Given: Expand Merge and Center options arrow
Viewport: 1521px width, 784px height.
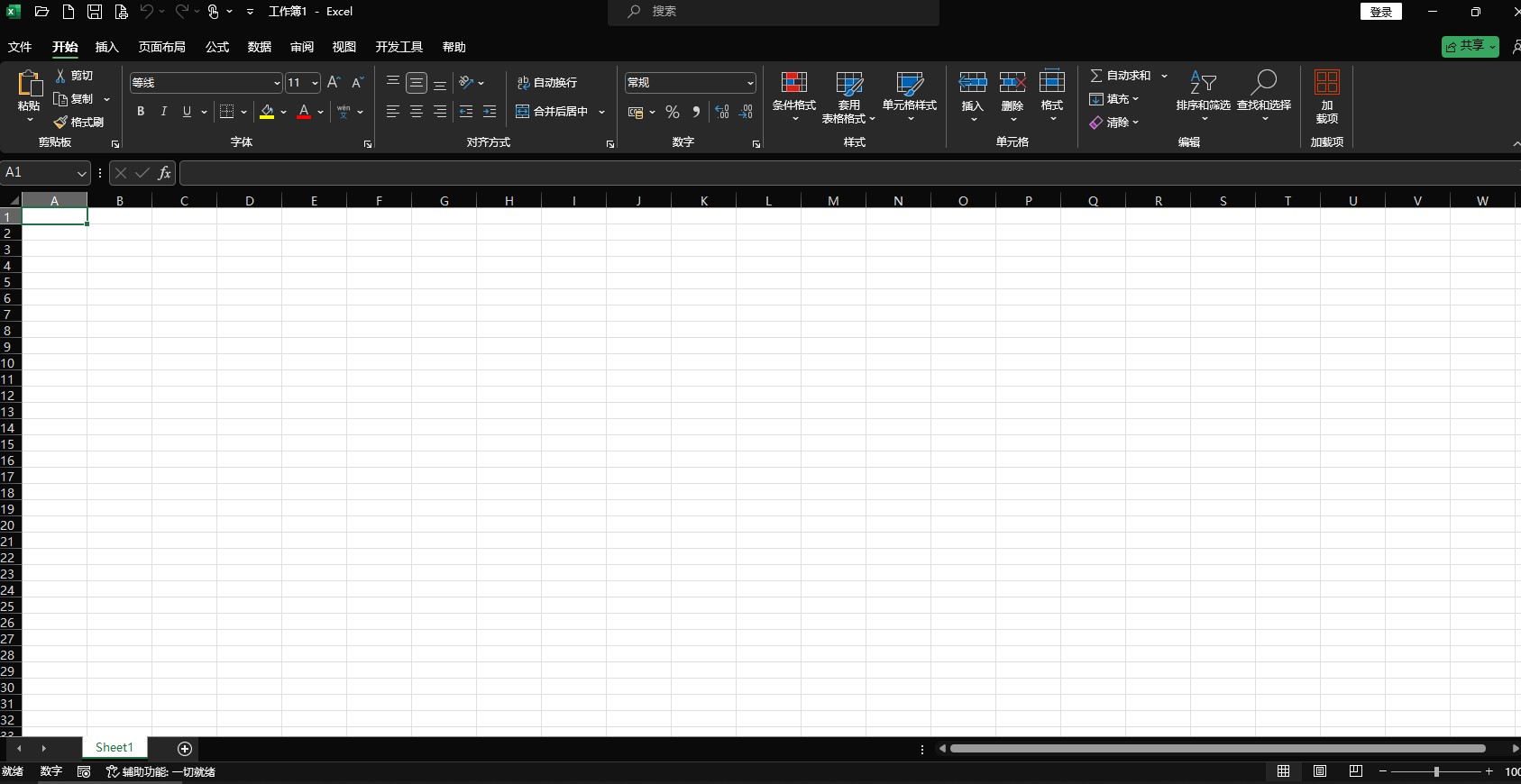Looking at the screenshot, I should click(601, 112).
